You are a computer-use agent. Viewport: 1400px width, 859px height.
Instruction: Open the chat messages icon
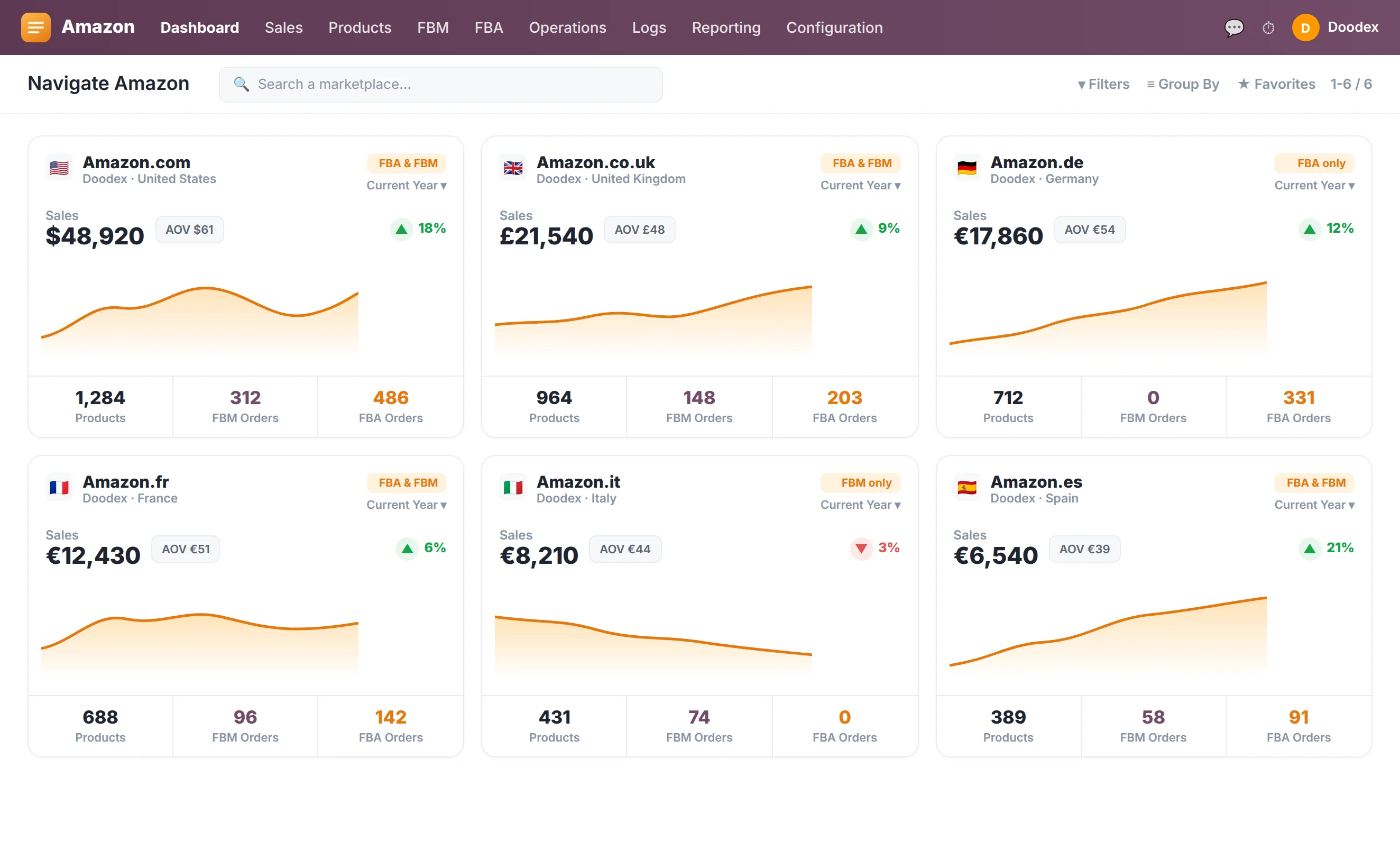point(1233,28)
